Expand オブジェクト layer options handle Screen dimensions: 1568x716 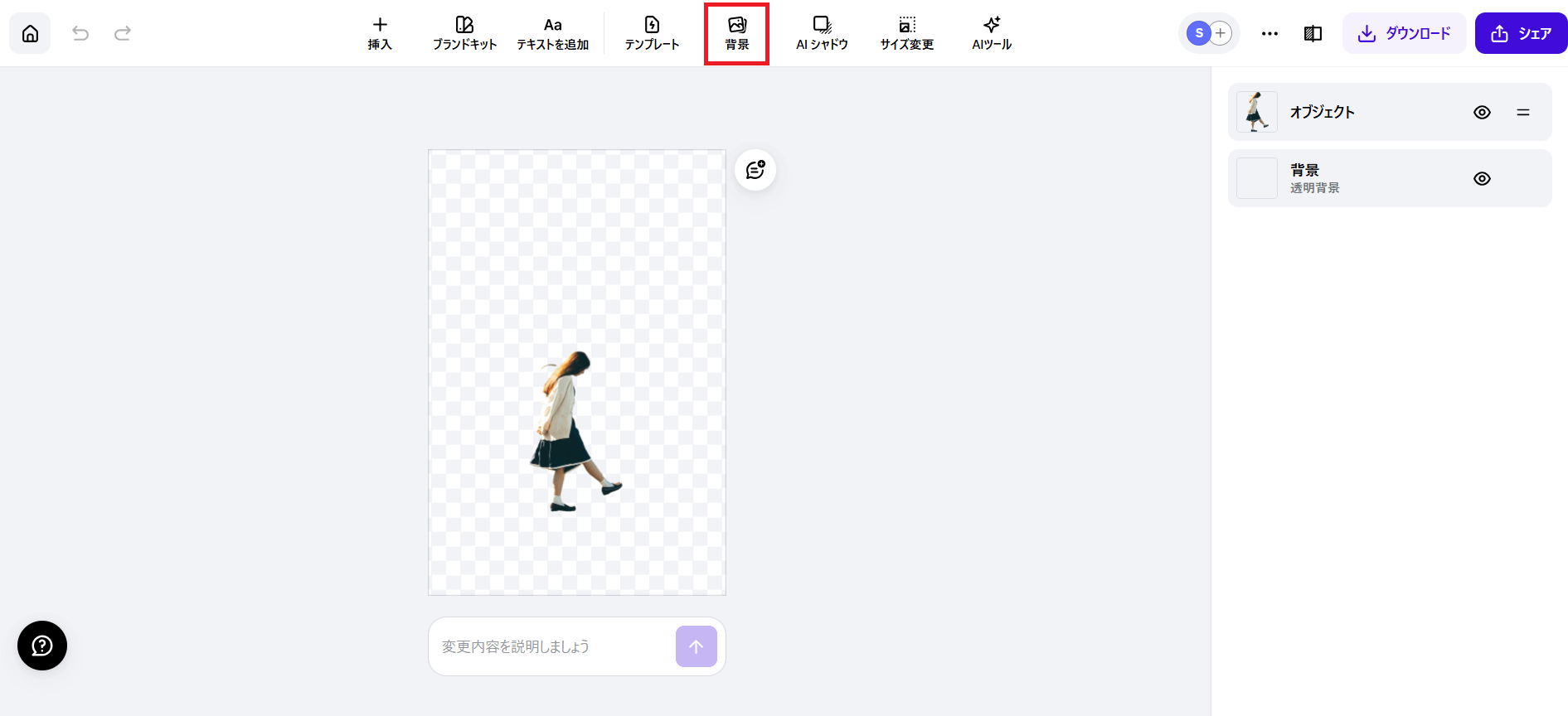click(1523, 112)
